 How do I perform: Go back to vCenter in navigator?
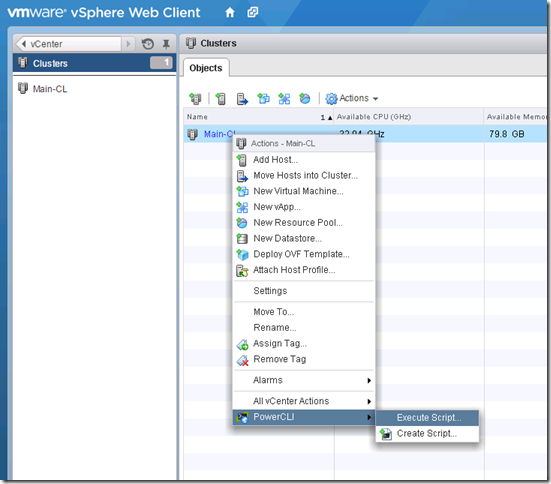(x=69, y=44)
